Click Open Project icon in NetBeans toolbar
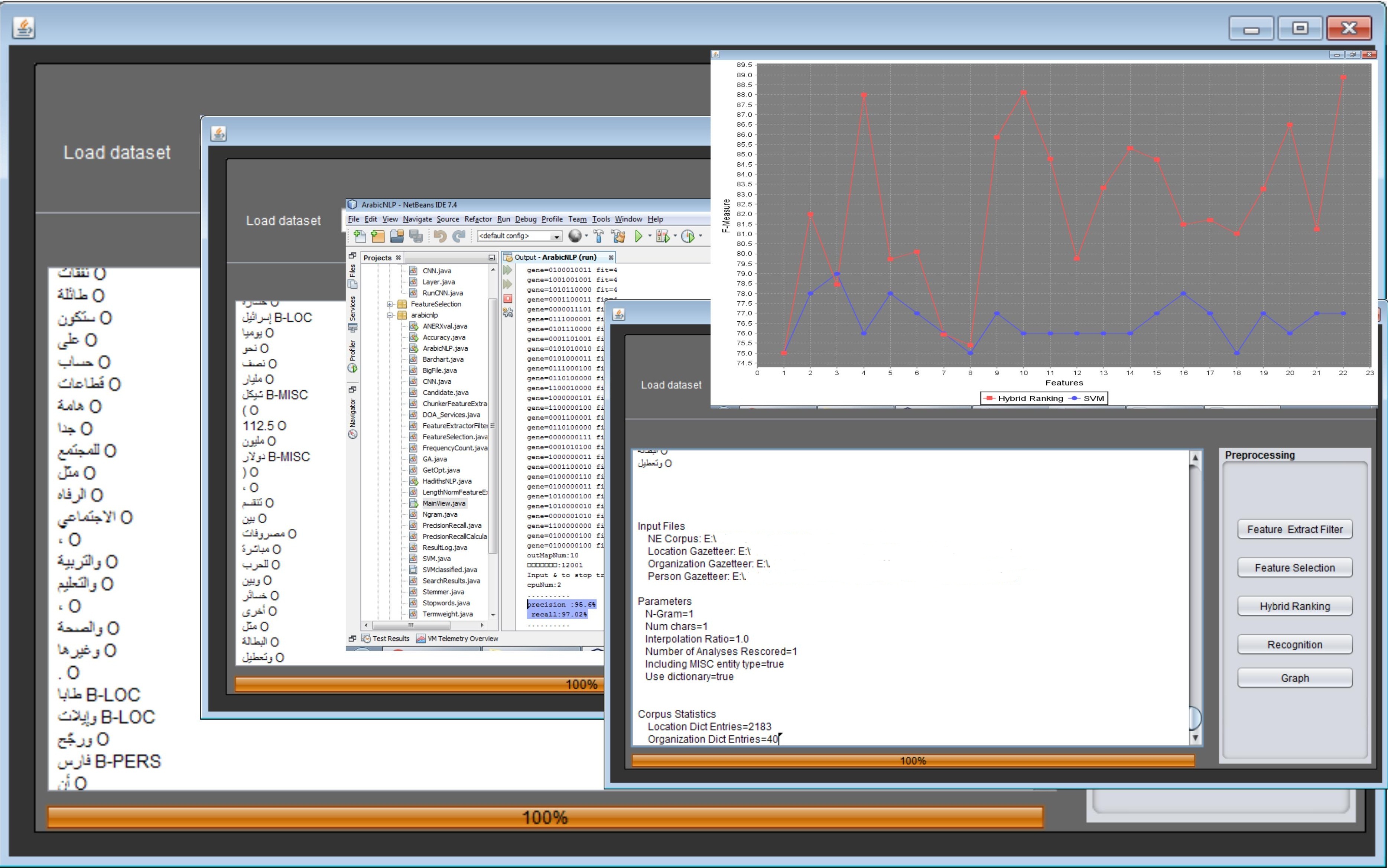The width and height of the screenshot is (1388, 868). pos(397,236)
